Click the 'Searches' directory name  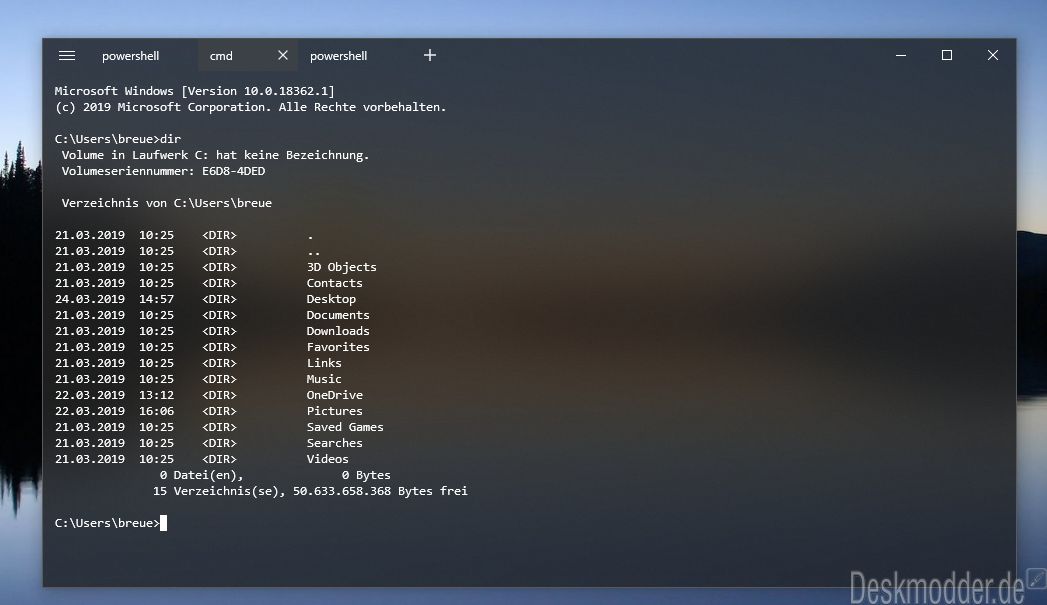point(335,443)
